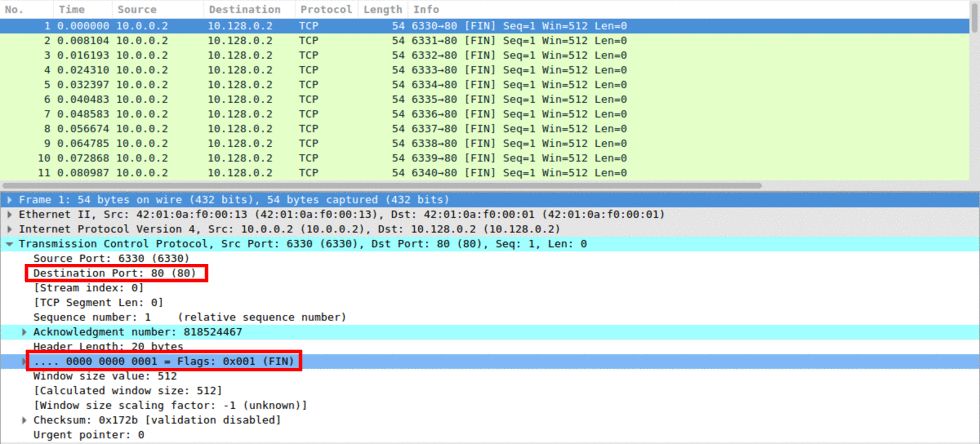Sort by the Source column header
This screenshot has height=444, width=980.
pos(158,9)
